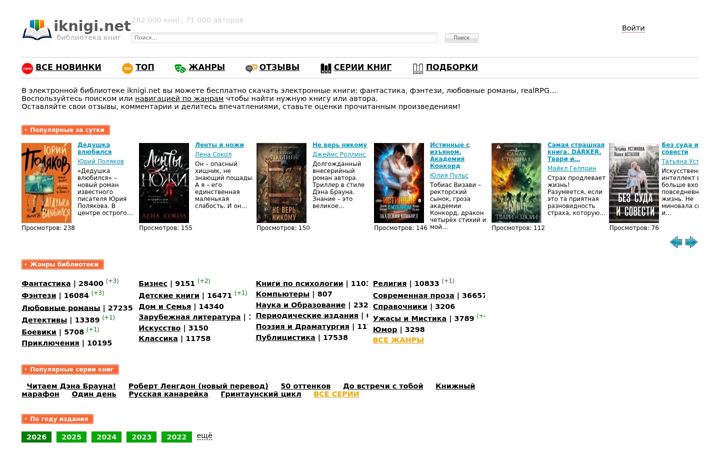This screenshot has width=720, height=450.
Task: Select the Ужасы и Мистика genre
Action: coord(410,319)
